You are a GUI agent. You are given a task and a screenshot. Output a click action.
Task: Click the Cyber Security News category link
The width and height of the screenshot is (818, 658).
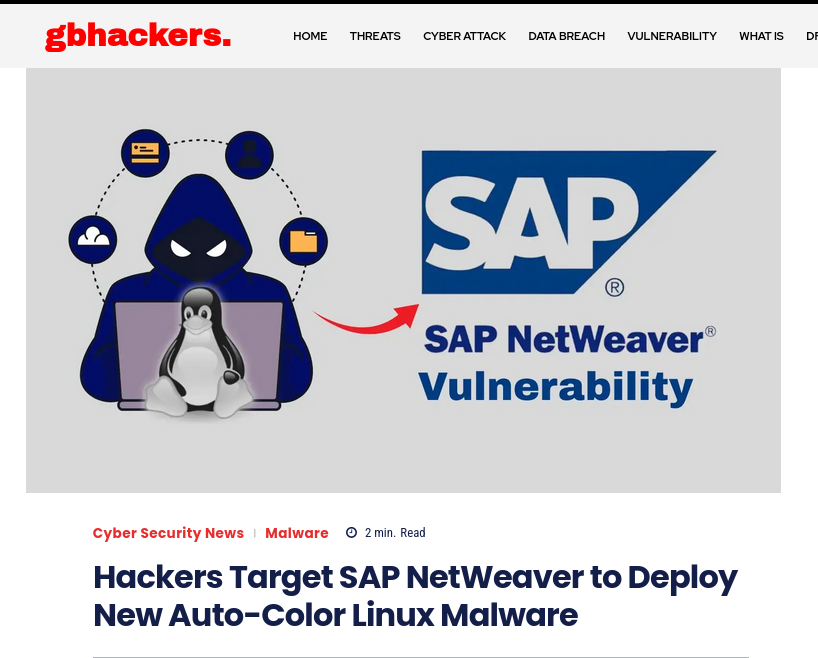coord(168,533)
